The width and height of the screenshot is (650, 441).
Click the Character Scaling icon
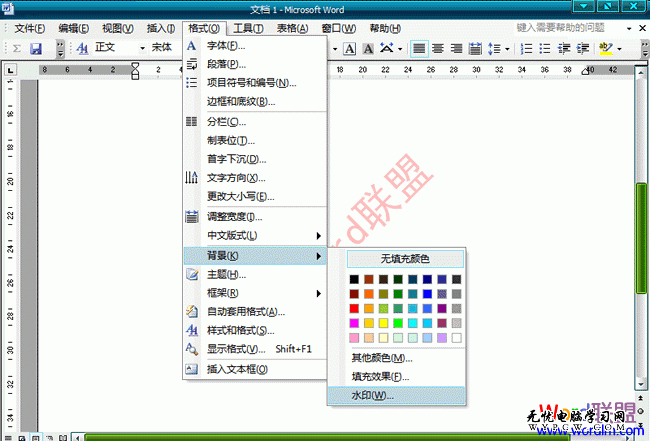point(387,48)
